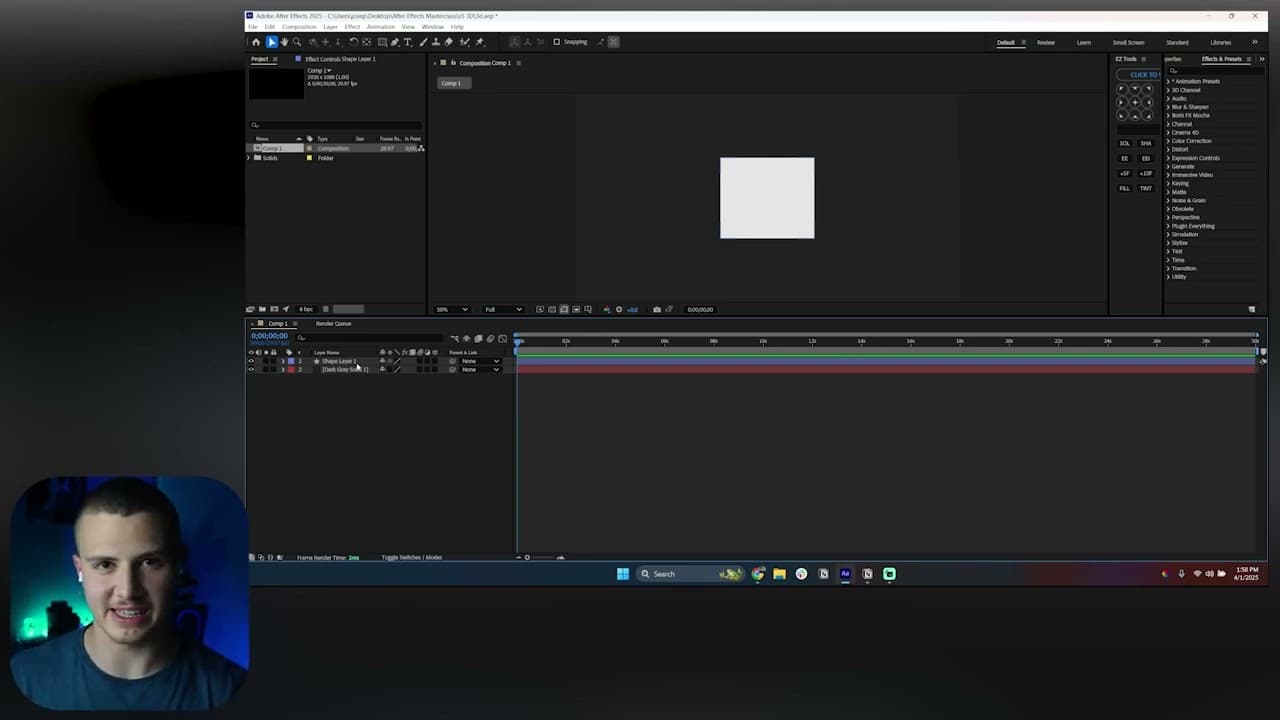
Task: Enable Snapping in the toolbar
Action: (557, 42)
